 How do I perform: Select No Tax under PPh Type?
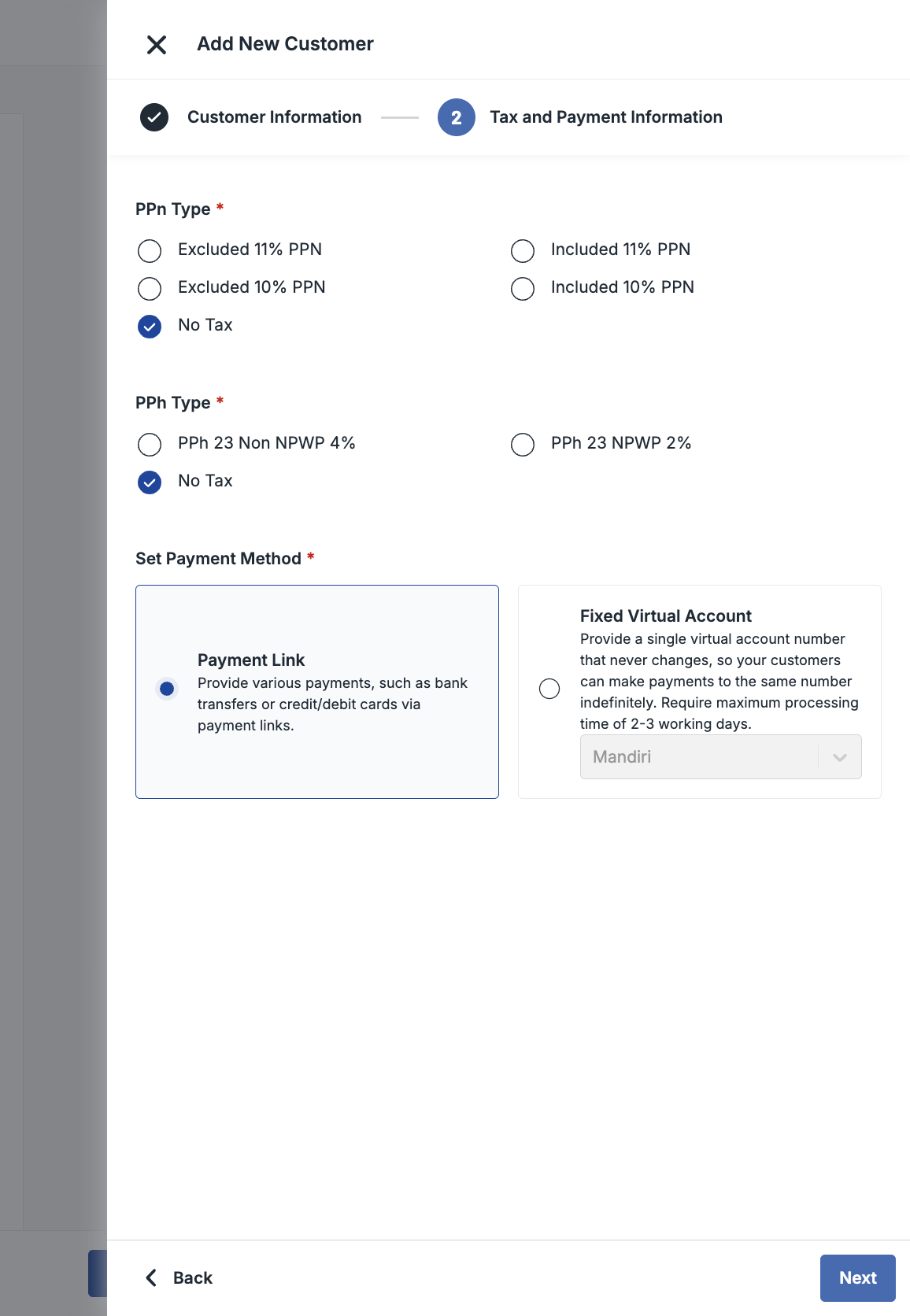point(150,482)
